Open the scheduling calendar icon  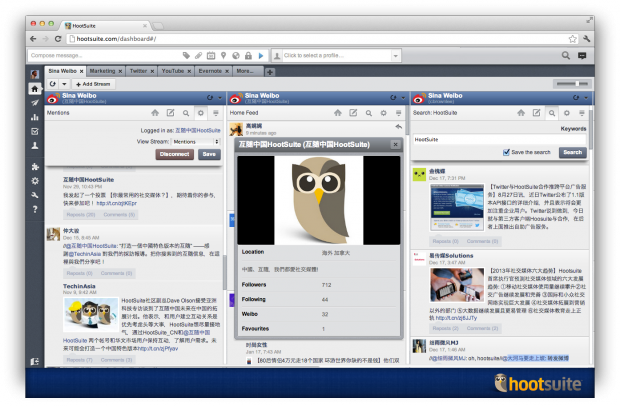point(211,55)
